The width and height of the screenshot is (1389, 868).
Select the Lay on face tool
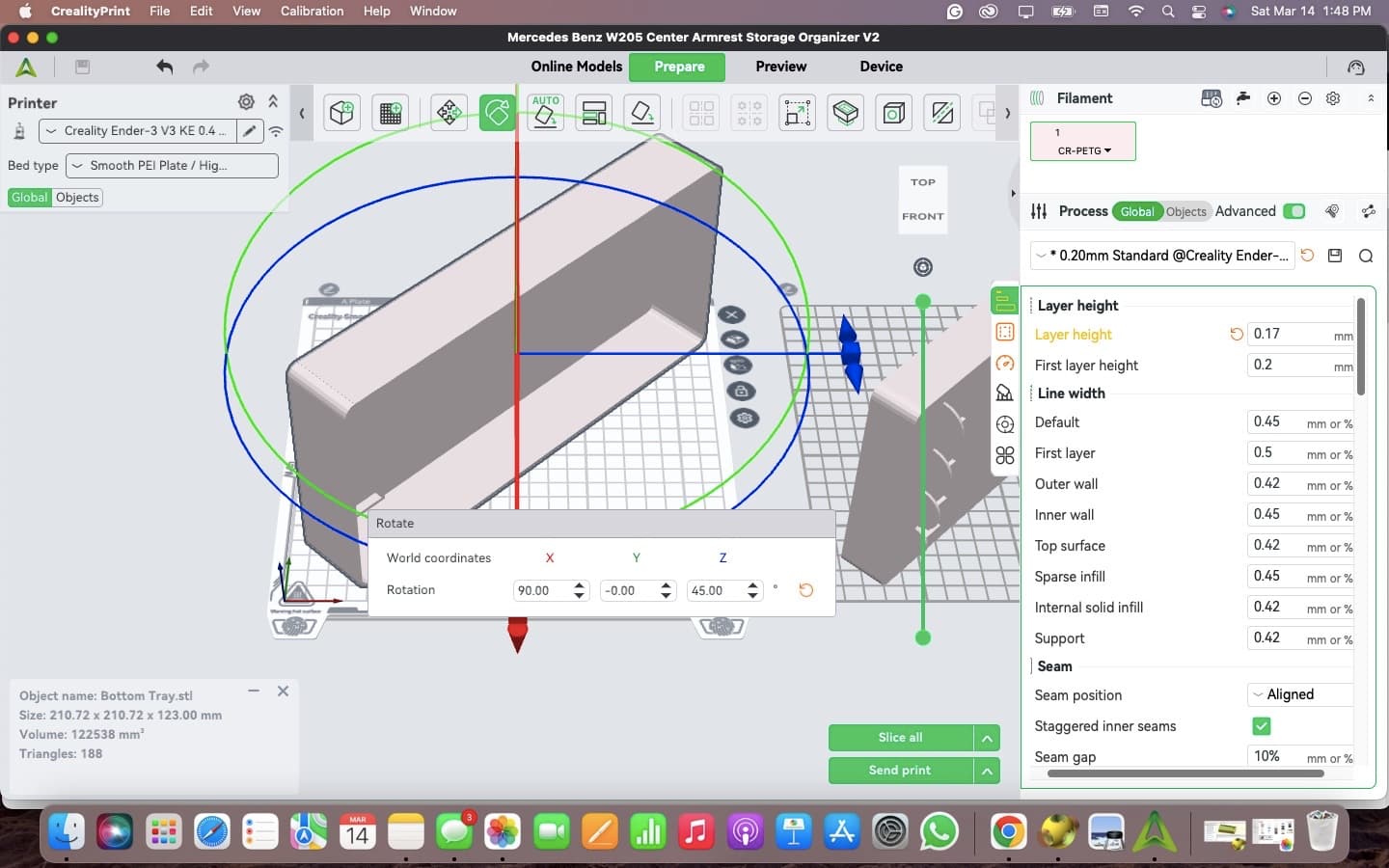[x=642, y=113]
